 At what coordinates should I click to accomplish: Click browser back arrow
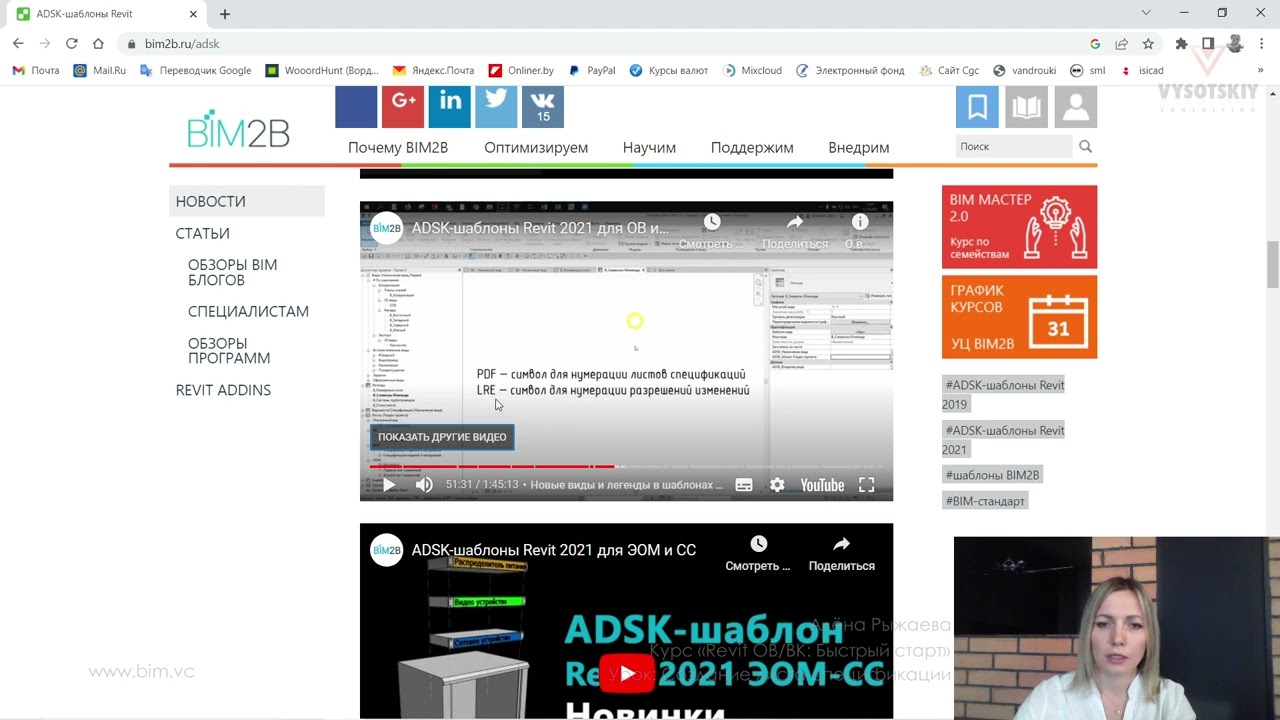coord(18,44)
